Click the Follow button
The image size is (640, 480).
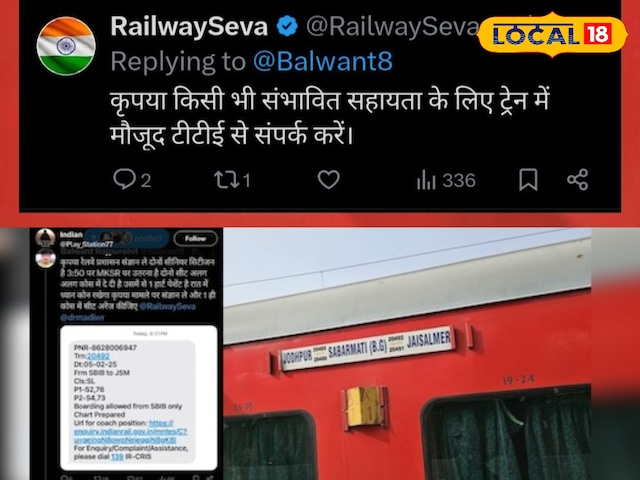[x=196, y=238]
